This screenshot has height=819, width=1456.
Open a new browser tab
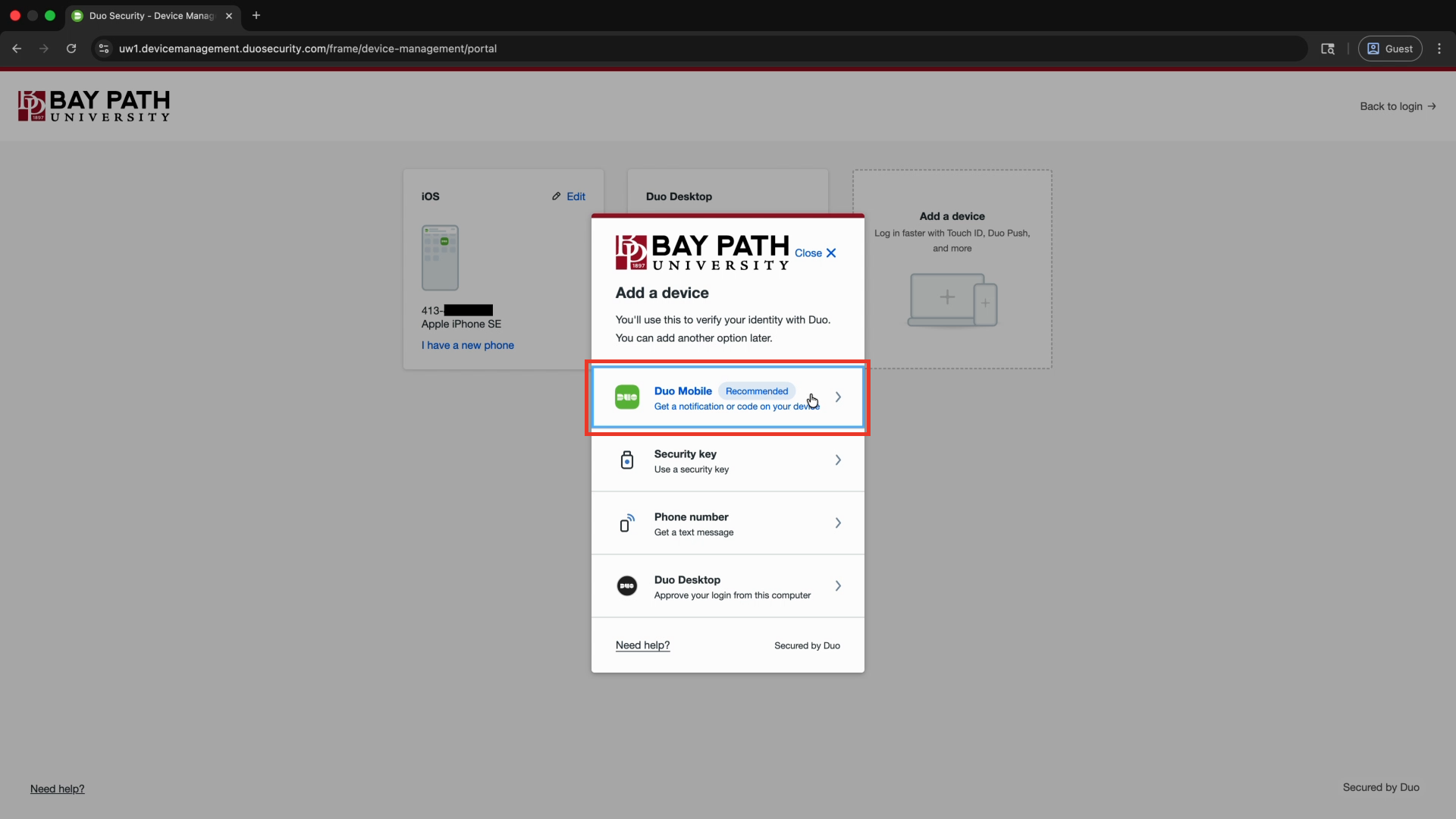(256, 15)
